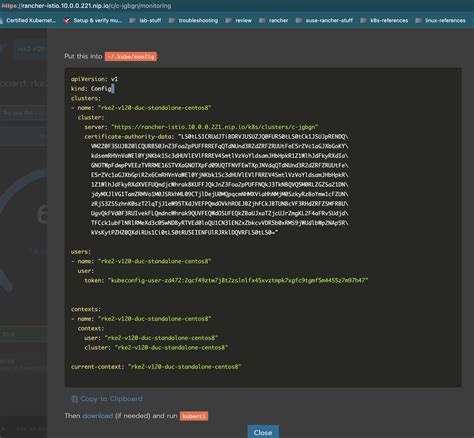Click the contexts: key line
Screen dimensions: 474x438
(86, 309)
